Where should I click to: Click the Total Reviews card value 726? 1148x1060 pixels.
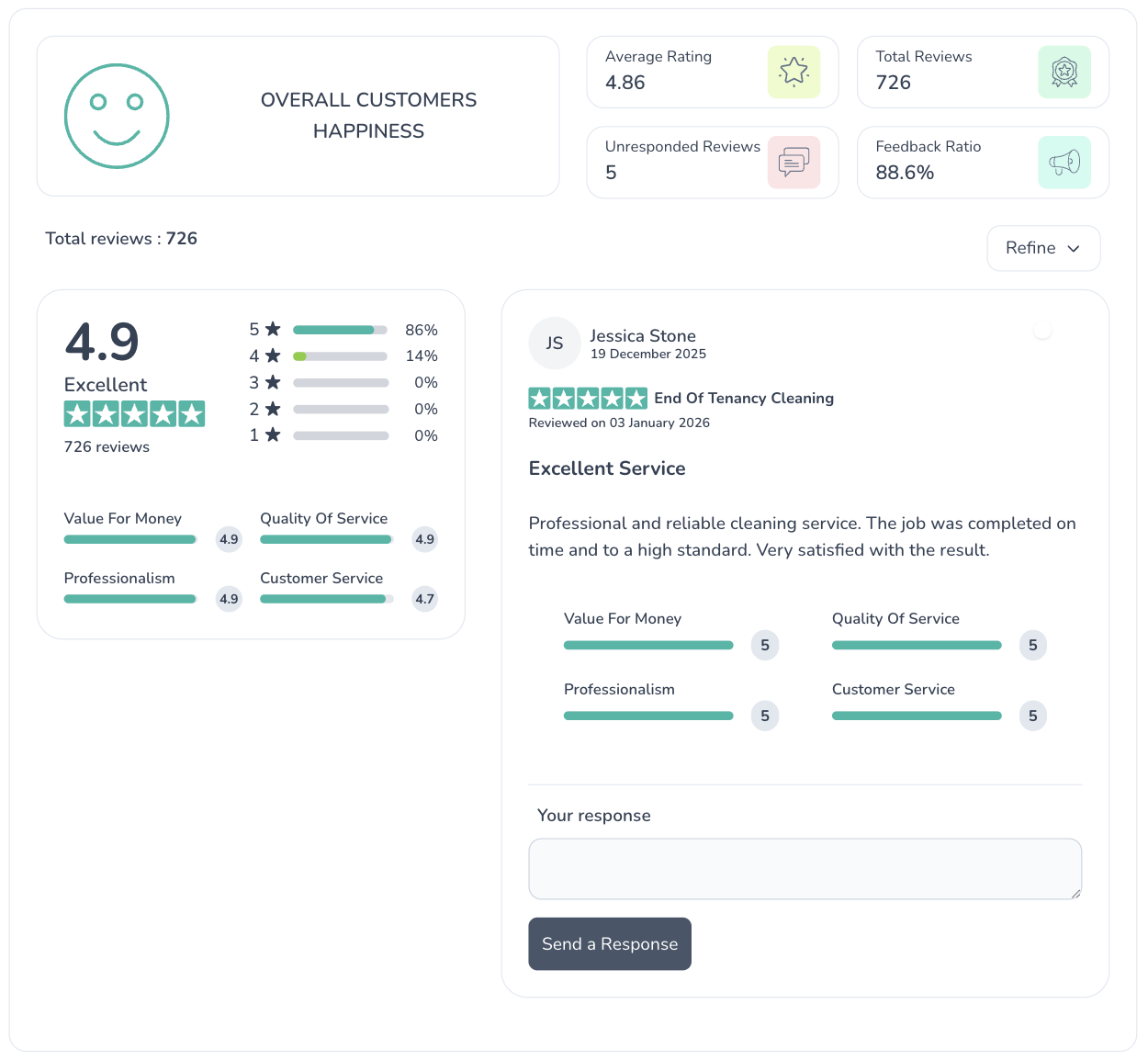(894, 83)
